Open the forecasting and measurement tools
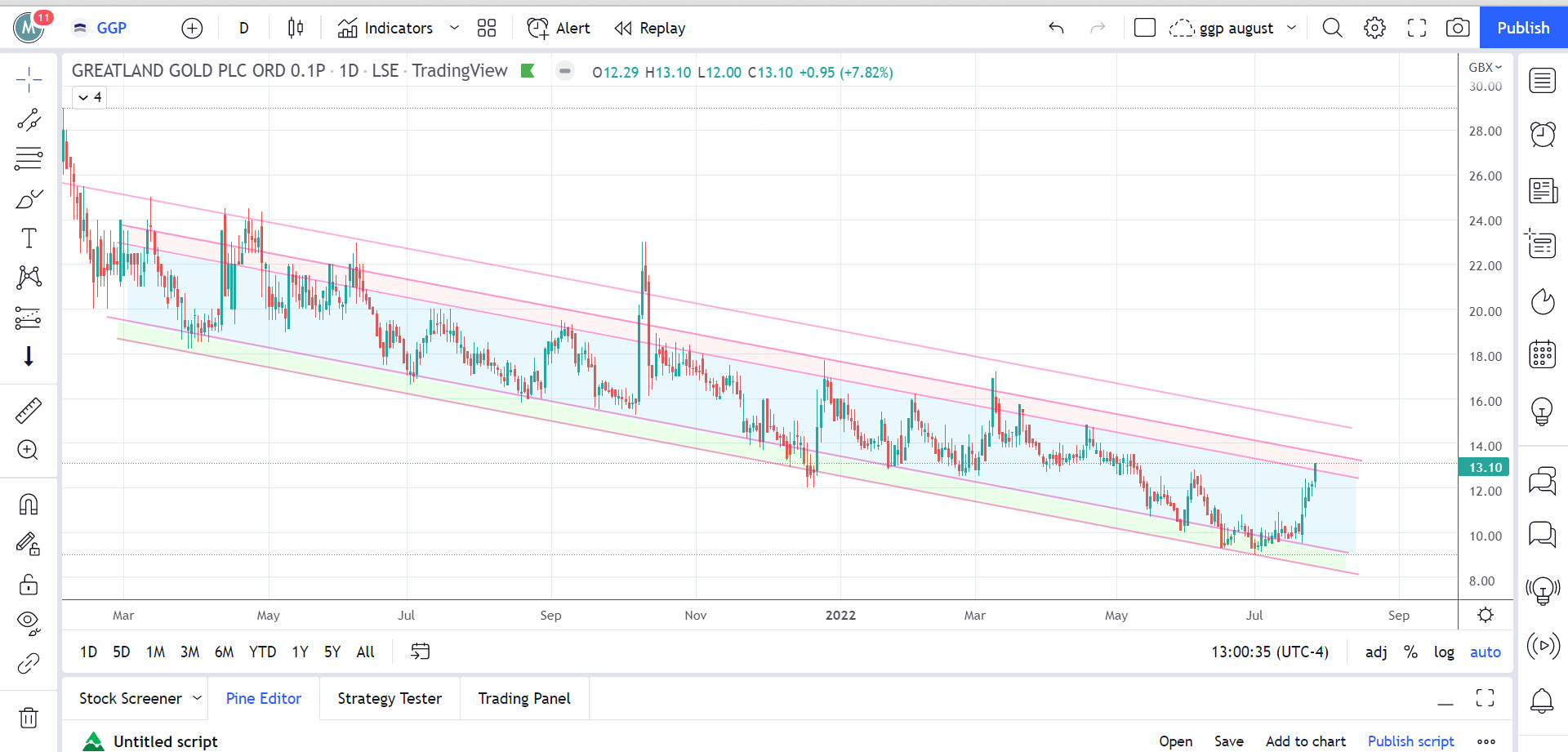This screenshot has height=752, width=1568. [x=29, y=318]
